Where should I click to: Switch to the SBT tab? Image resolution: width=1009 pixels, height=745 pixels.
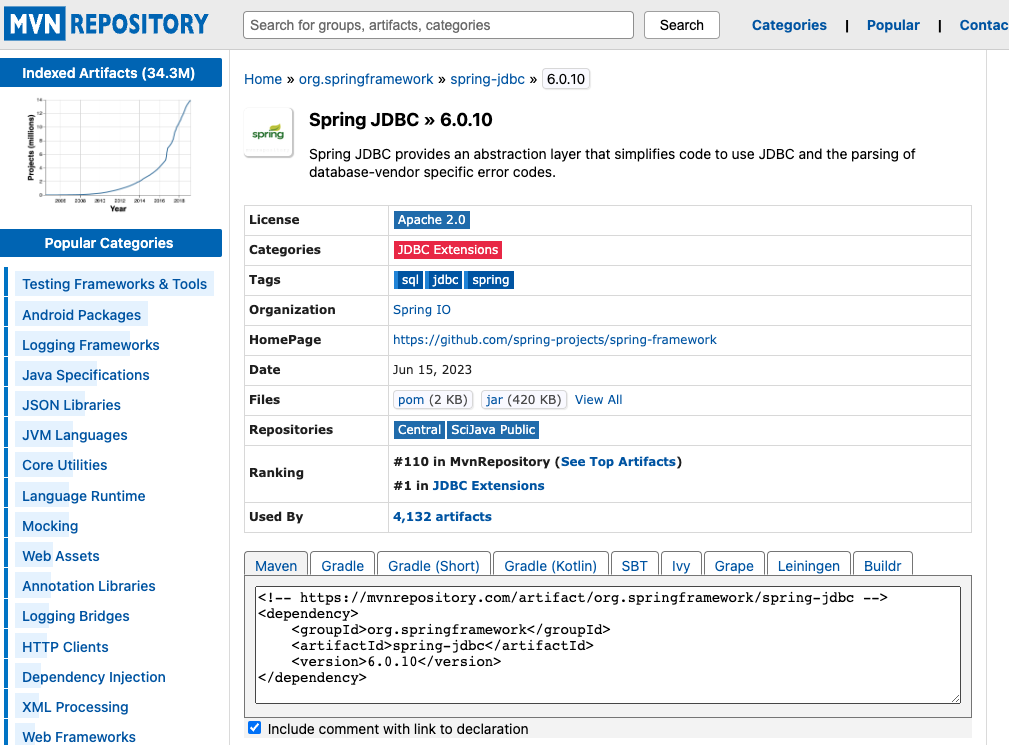coord(634,565)
